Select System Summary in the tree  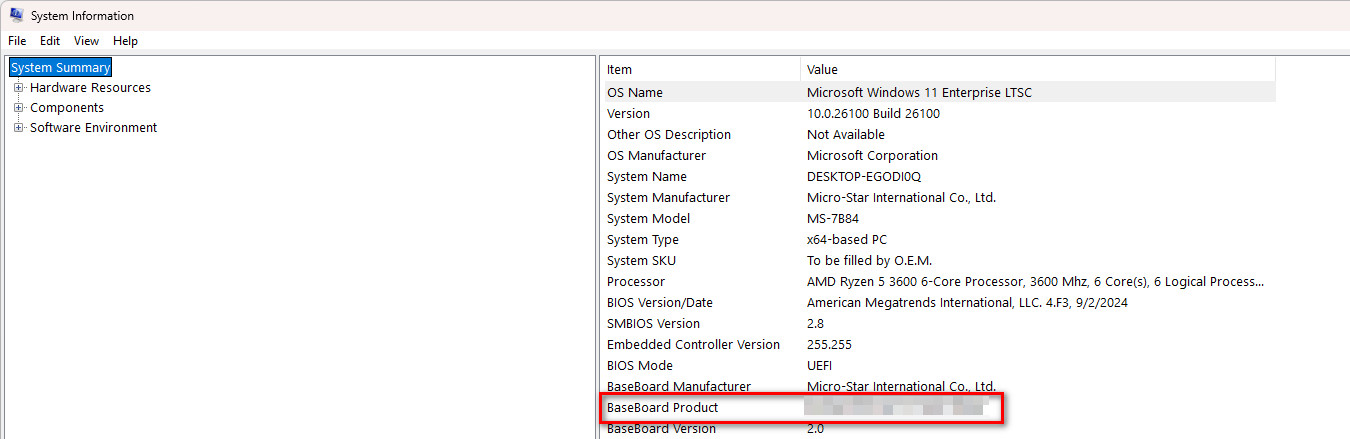pyautogui.click(x=60, y=68)
